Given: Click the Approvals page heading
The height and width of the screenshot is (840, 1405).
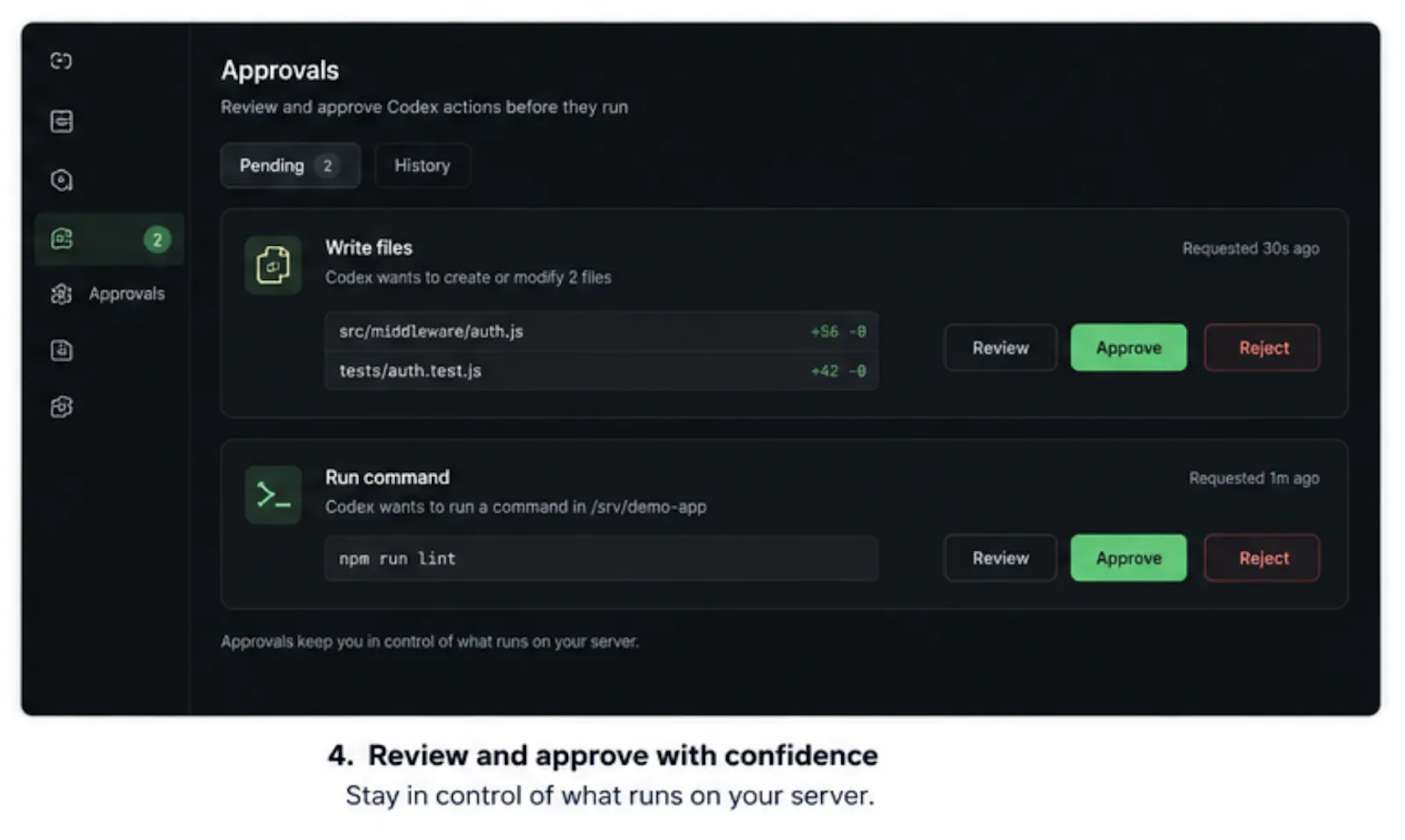Looking at the screenshot, I should click(x=280, y=70).
